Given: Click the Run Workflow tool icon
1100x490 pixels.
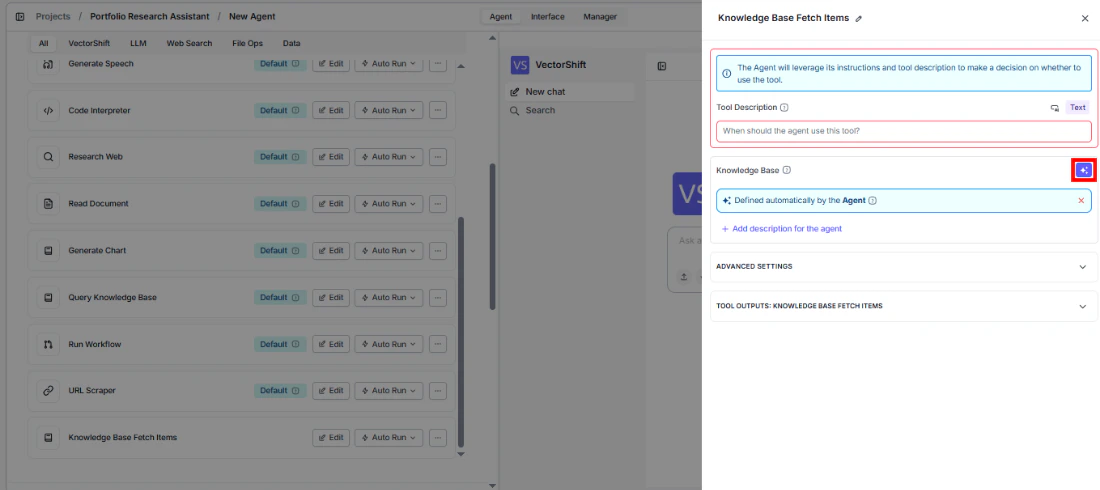Looking at the screenshot, I should (48, 344).
